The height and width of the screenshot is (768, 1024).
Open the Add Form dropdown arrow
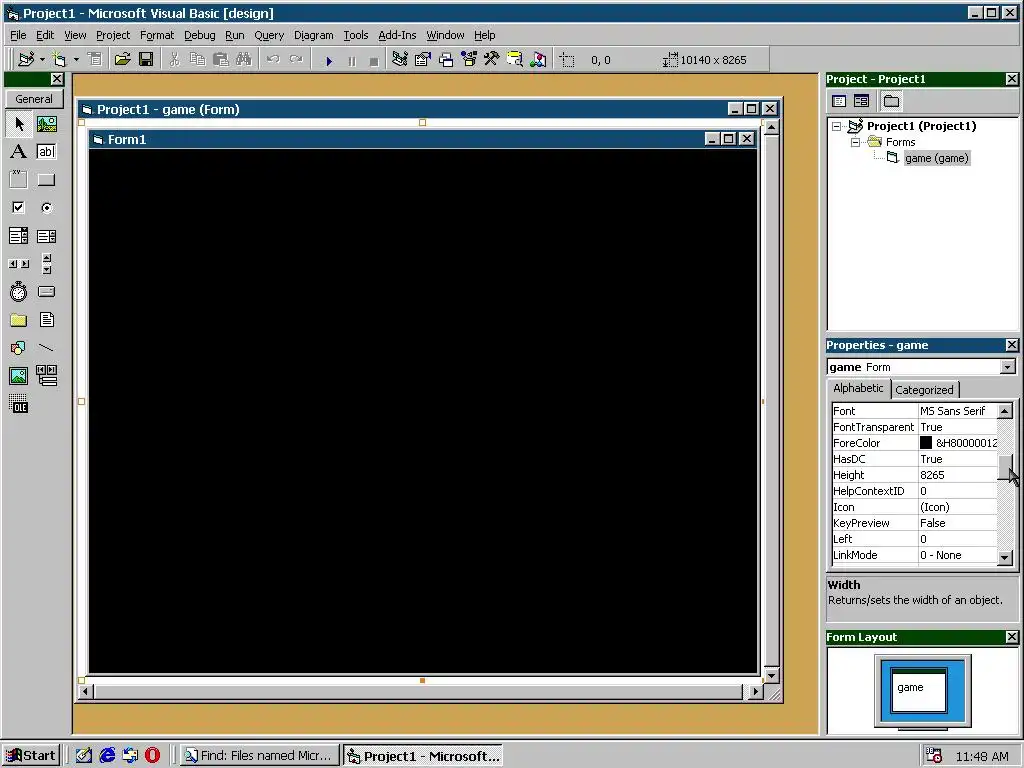(x=76, y=59)
